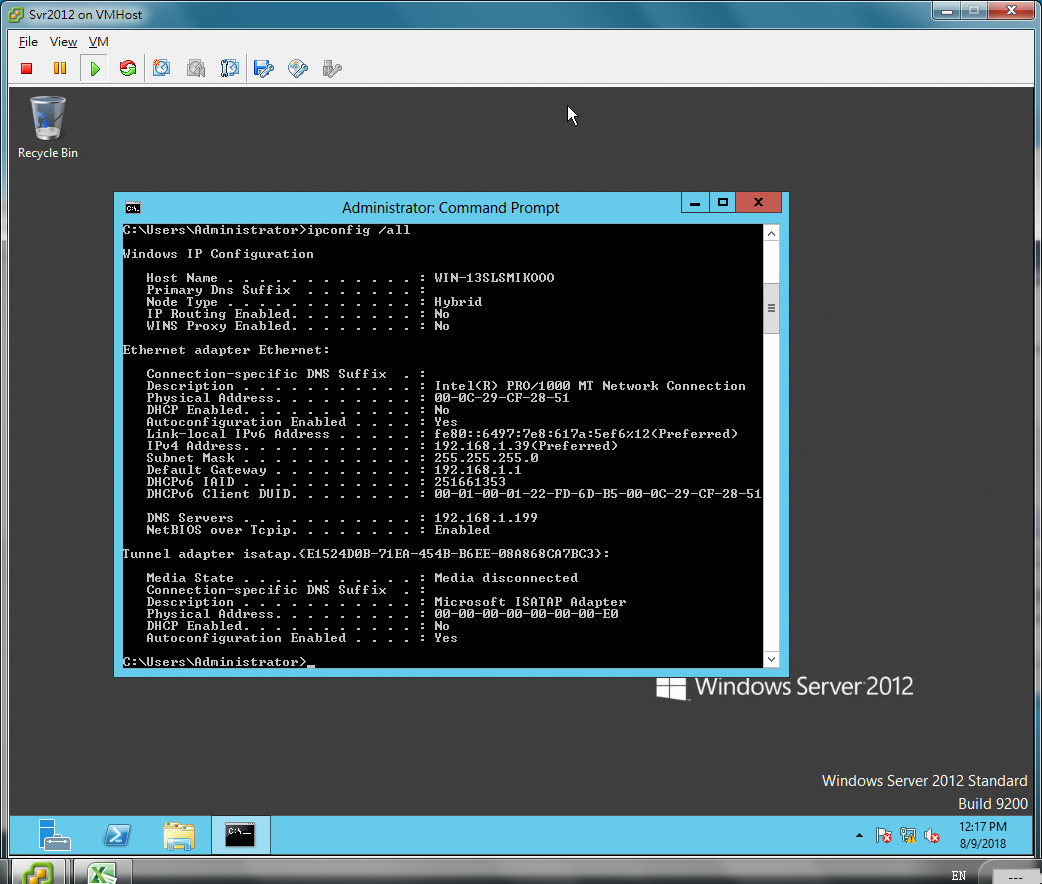Click the Action Center flag tray icon

coord(884,835)
